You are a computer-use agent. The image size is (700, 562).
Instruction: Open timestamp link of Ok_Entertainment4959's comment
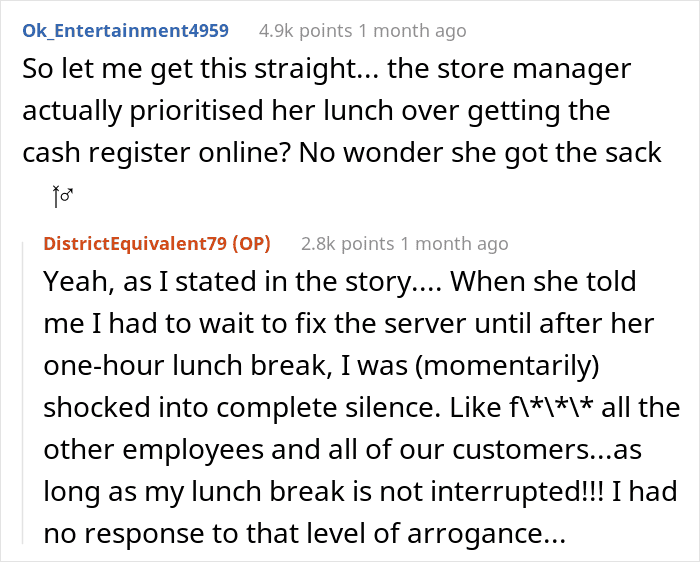click(x=413, y=31)
